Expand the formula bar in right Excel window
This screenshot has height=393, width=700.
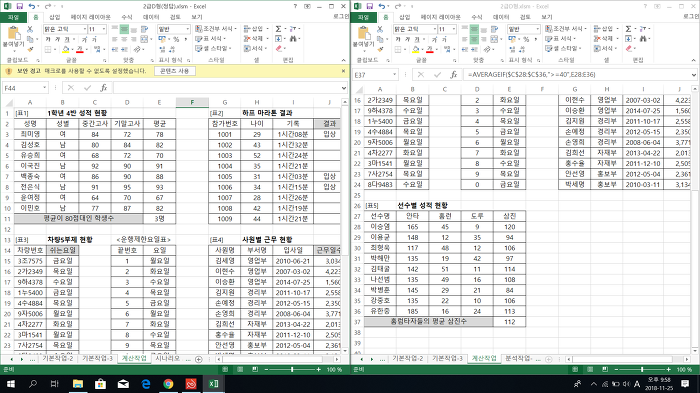pos(693,75)
